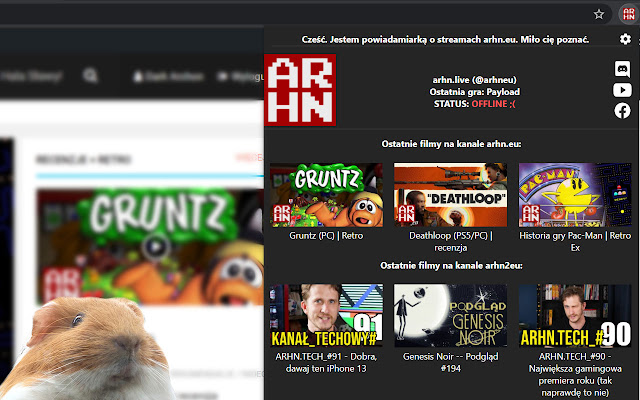The width and height of the screenshot is (640, 400).
Task: Click the search icon on background webpage
Action: click(x=90, y=76)
